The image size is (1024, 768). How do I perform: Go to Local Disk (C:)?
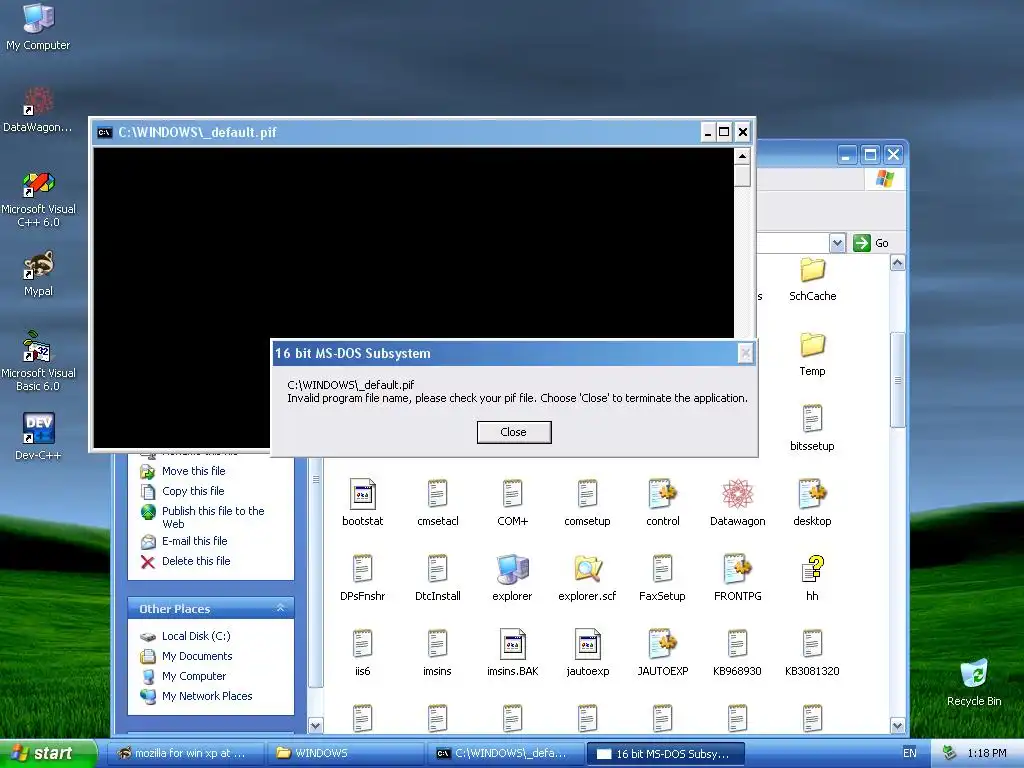coord(196,636)
